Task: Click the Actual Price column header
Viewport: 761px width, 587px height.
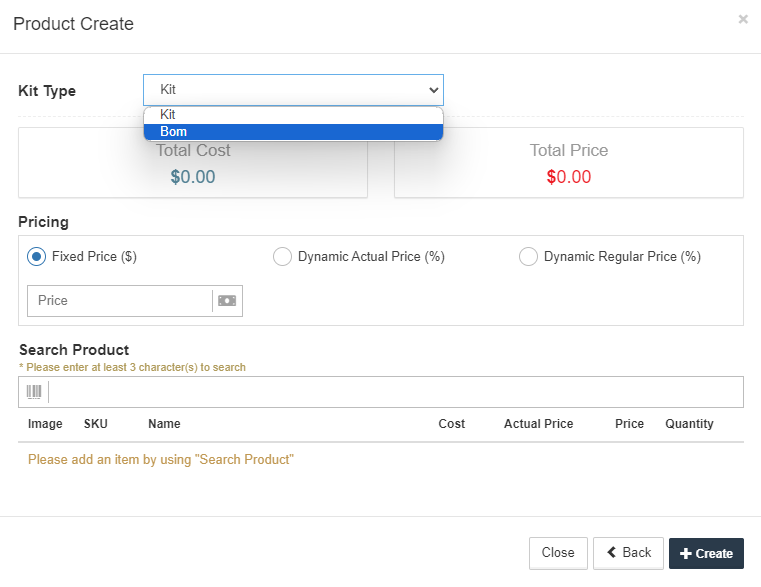Action: pyautogui.click(x=538, y=424)
